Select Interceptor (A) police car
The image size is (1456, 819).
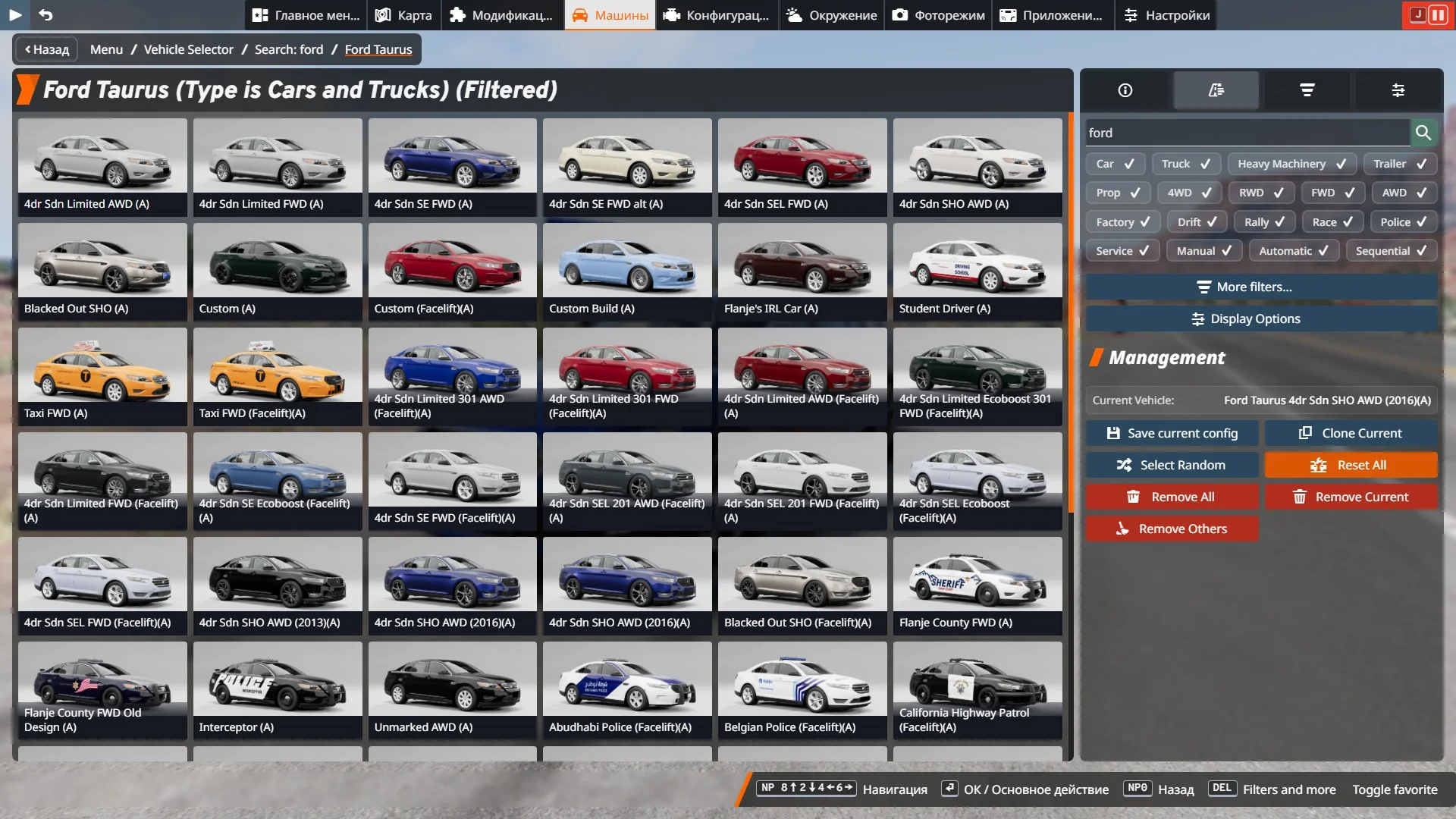tap(278, 690)
